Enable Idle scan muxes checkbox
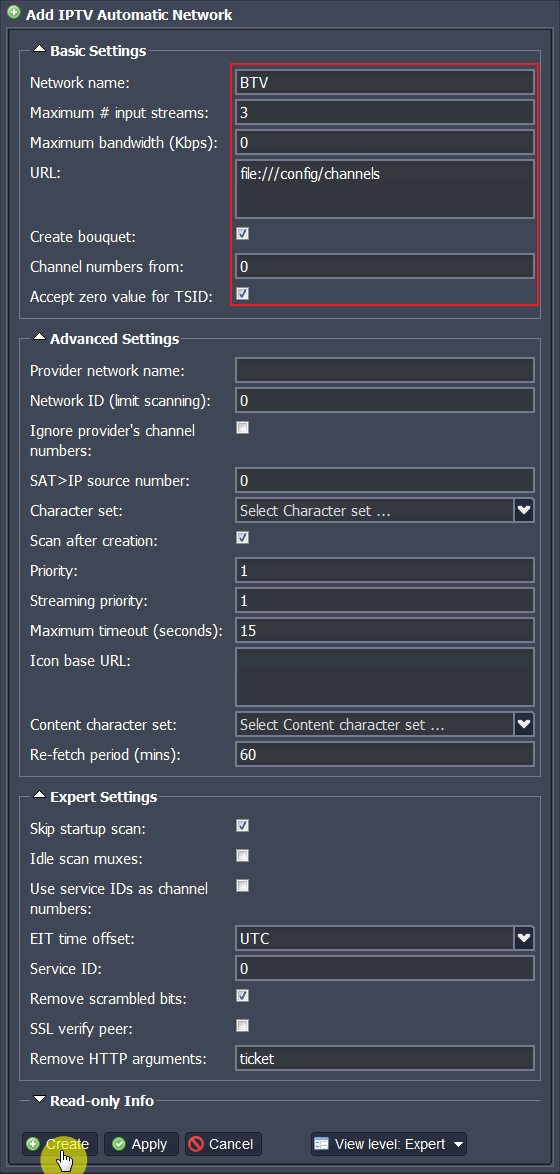This screenshot has width=560, height=1174. coord(243,856)
